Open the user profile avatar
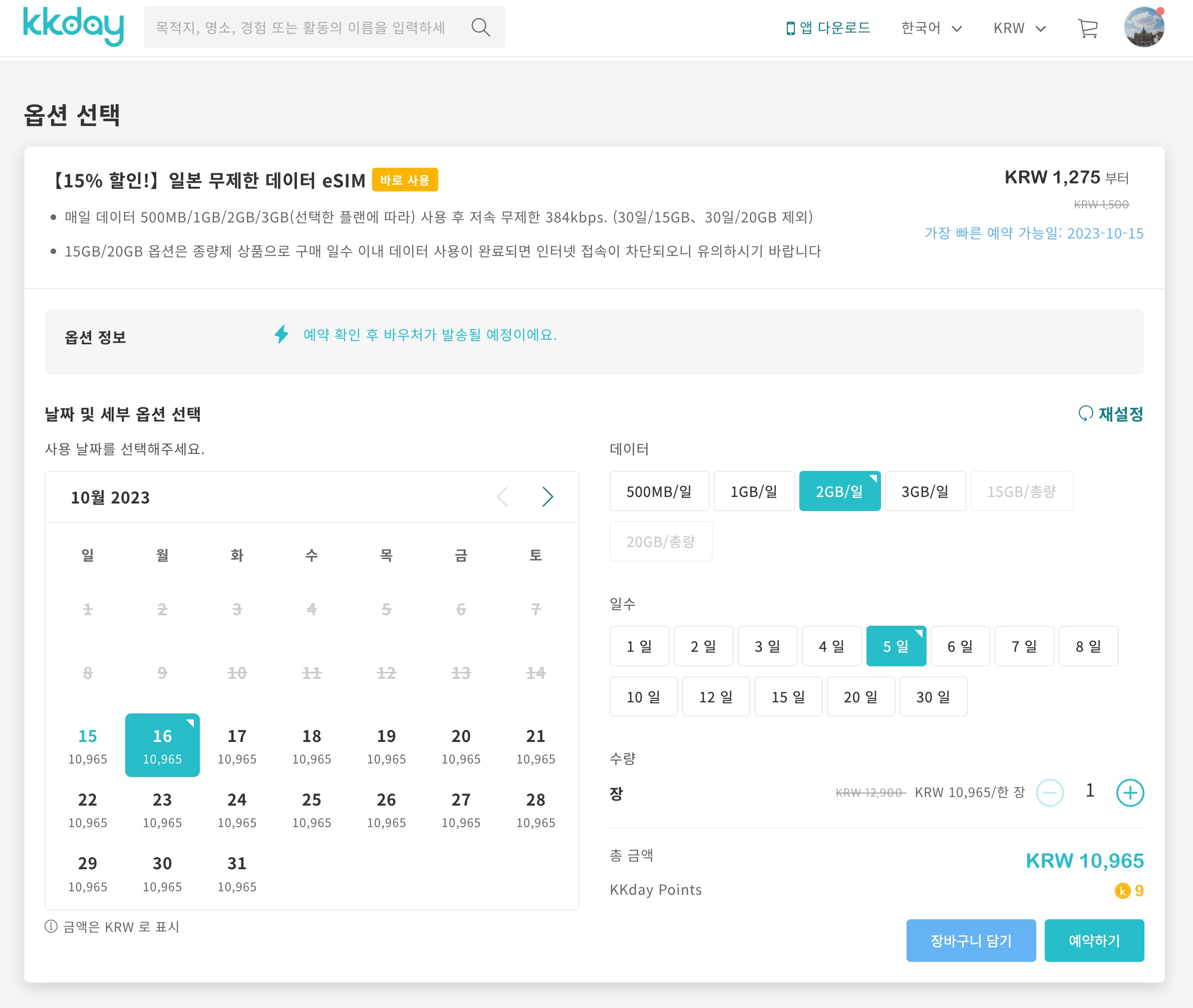This screenshot has width=1193, height=1008. tap(1143, 28)
